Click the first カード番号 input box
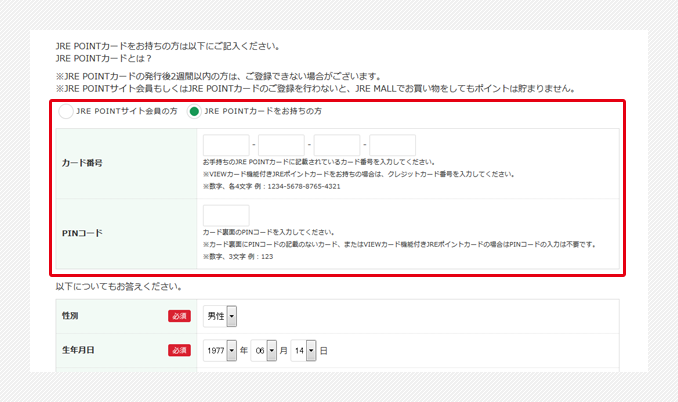Viewport: 678px width, 402px height. coord(226,145)
